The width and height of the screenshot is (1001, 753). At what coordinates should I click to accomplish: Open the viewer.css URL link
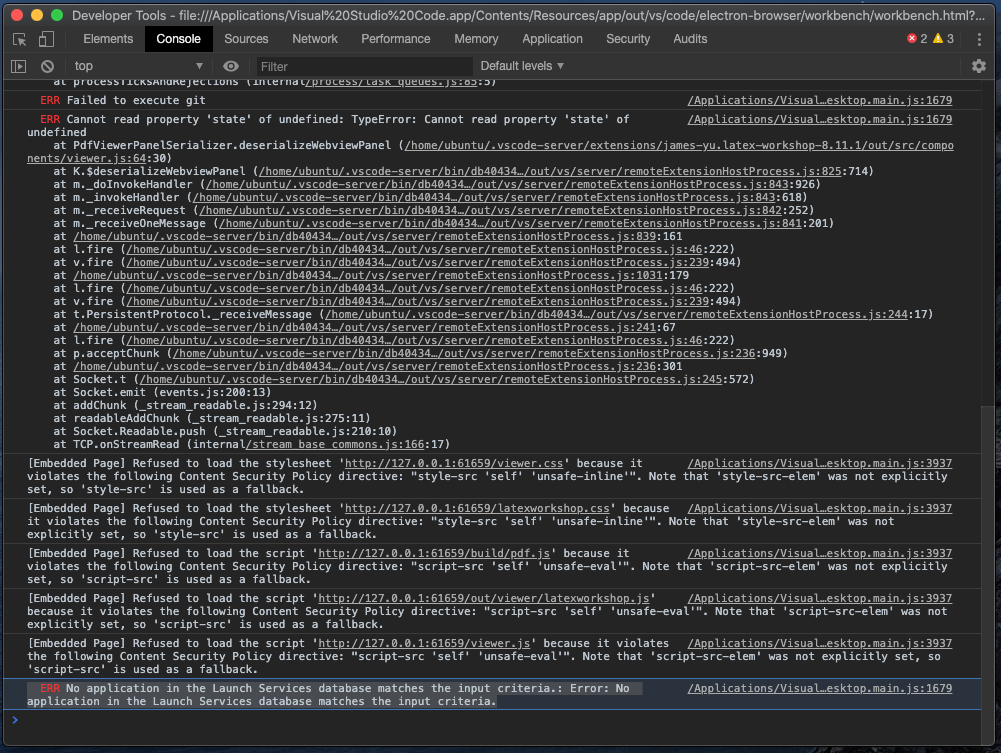coord(454,463)
